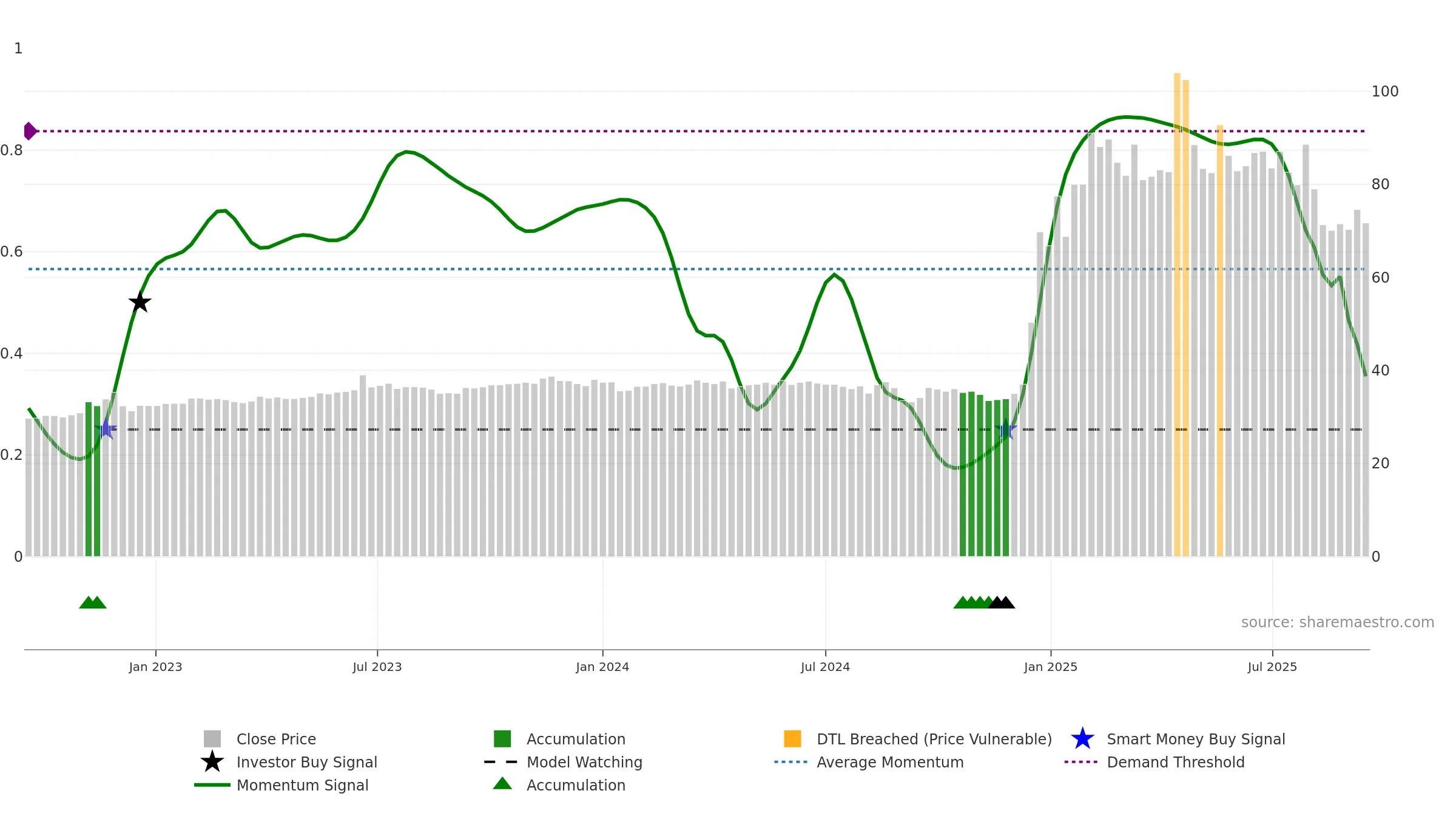
Task: Toggle the Momentum Signal legend label
Action: (303, 785)
